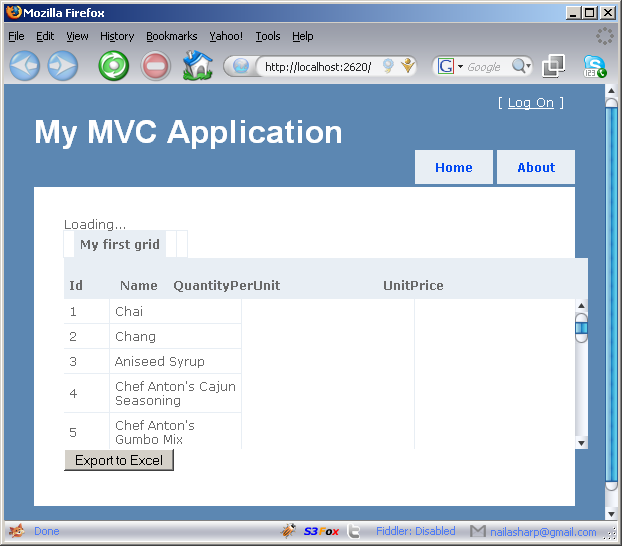Viewport: 622px width, 546px height.
Task: Click the browser Back arrow button
Action: (25, 66)
